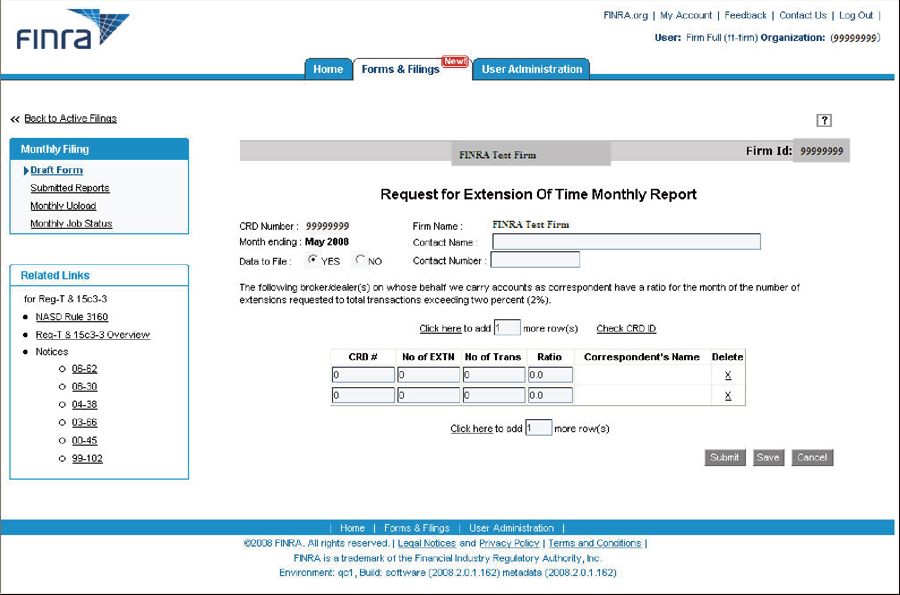900x595 pixels.
Task: Cancel the extension request form
Action: [x=811, y=457]
